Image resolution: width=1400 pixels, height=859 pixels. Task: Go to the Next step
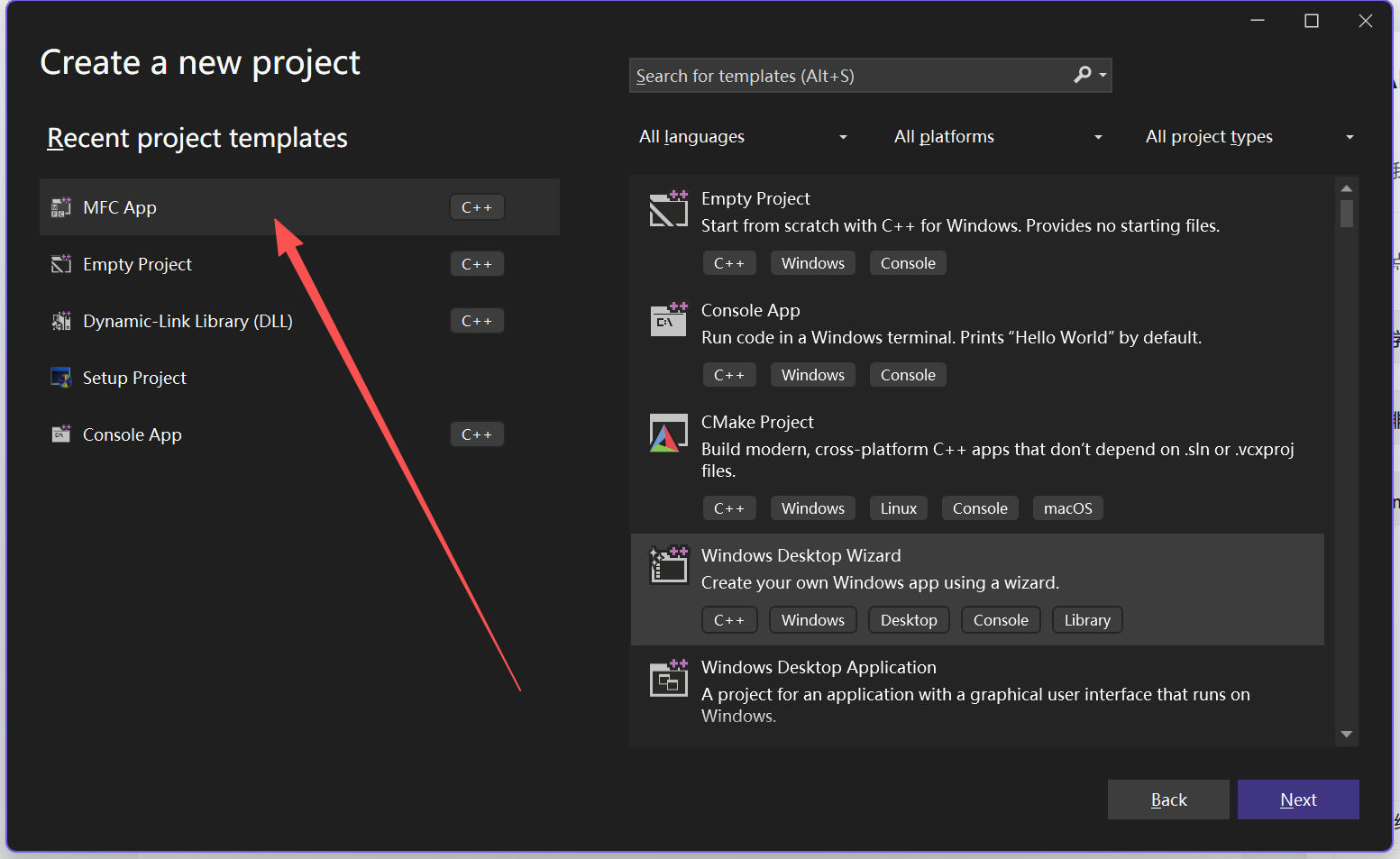[1298, 800]
